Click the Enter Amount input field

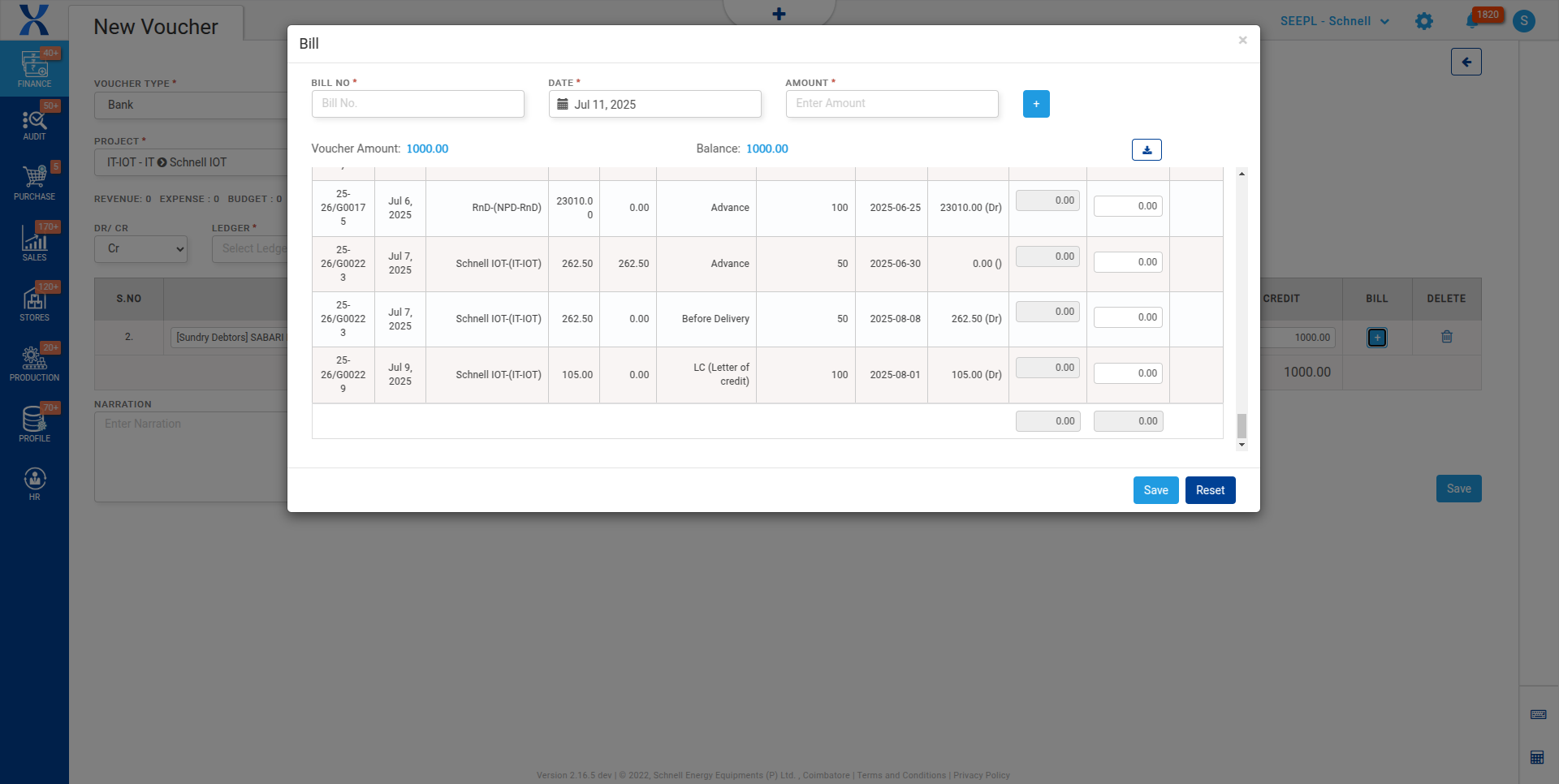(891, 104)
